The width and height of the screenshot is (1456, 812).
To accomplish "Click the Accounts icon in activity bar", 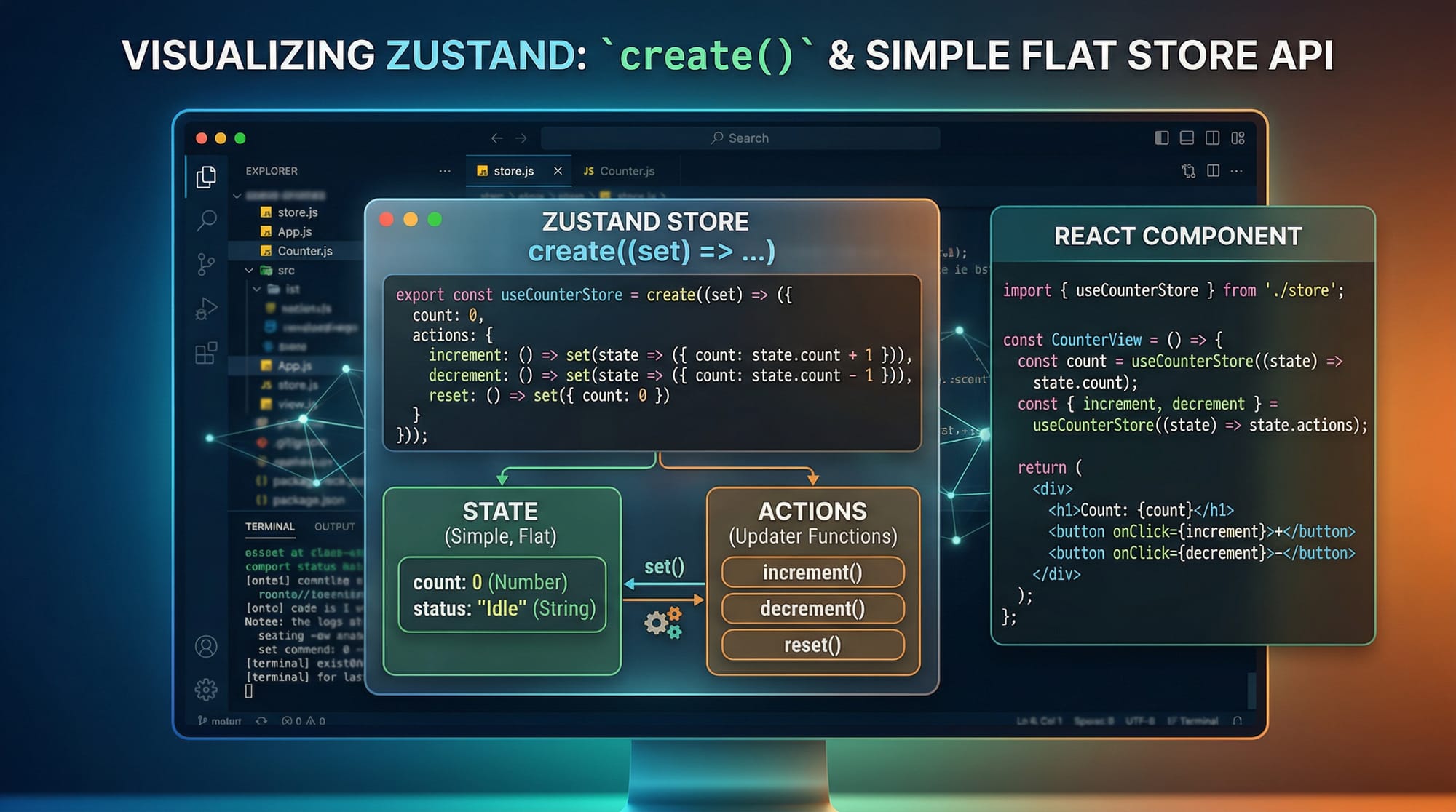I will (207, 647).
